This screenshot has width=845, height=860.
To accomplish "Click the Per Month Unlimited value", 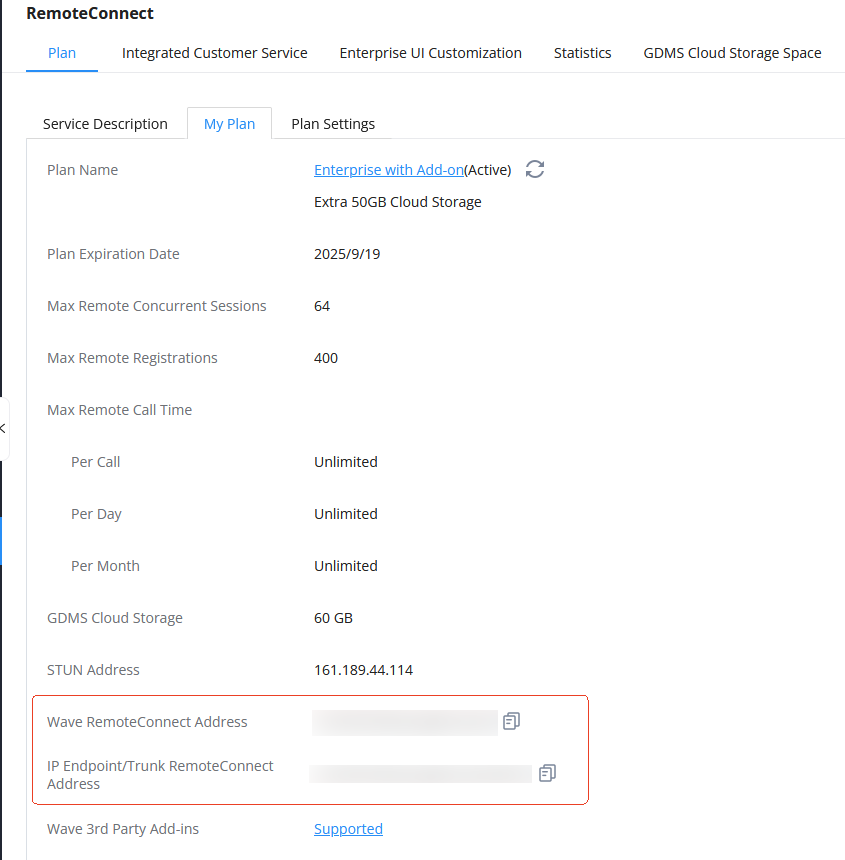I will [345, 566].
